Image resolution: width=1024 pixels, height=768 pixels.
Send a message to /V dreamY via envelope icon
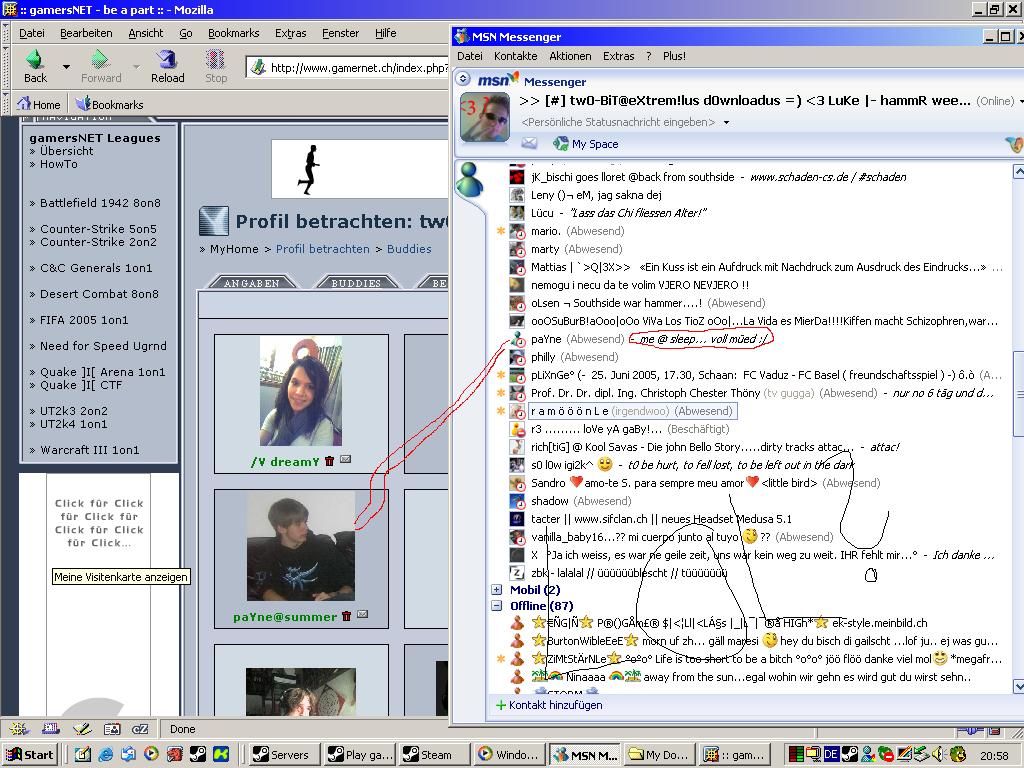point(345,460)
